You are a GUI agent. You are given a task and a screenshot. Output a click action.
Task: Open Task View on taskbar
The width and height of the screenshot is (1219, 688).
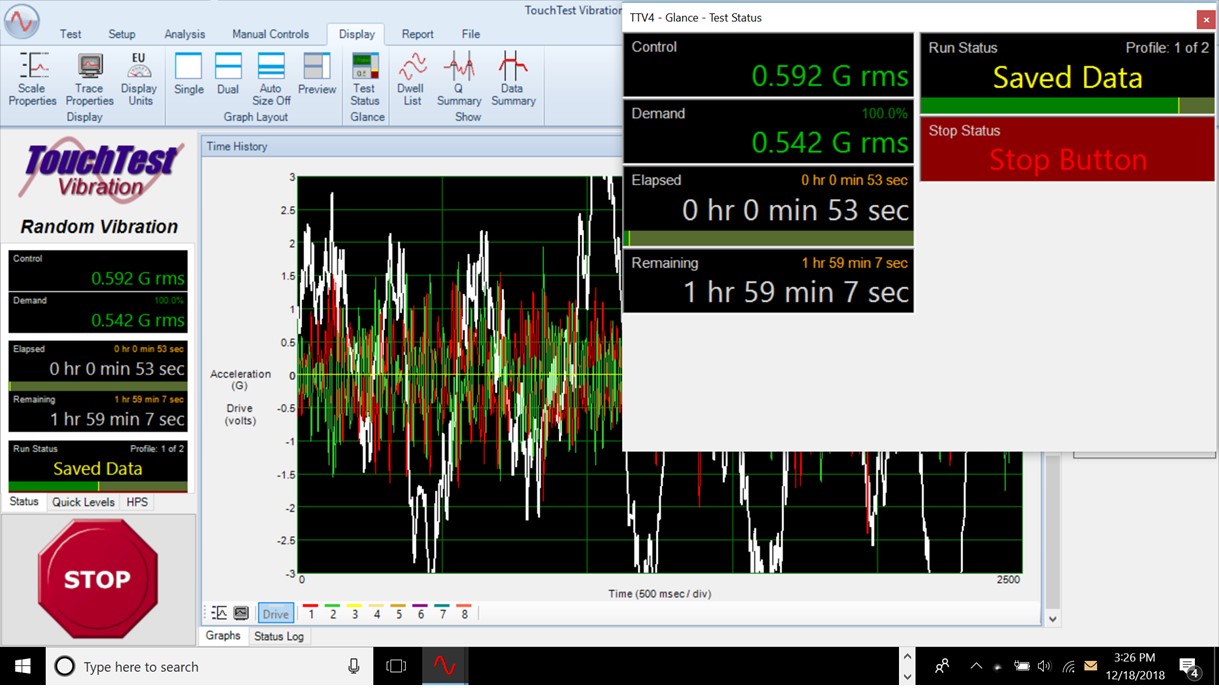396,666
